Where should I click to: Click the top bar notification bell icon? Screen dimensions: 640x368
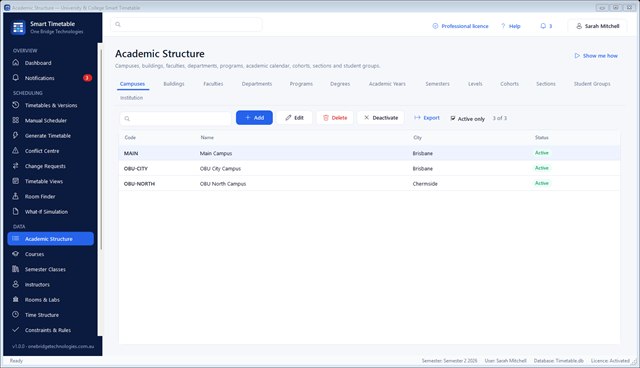click(x=543, y=26)
